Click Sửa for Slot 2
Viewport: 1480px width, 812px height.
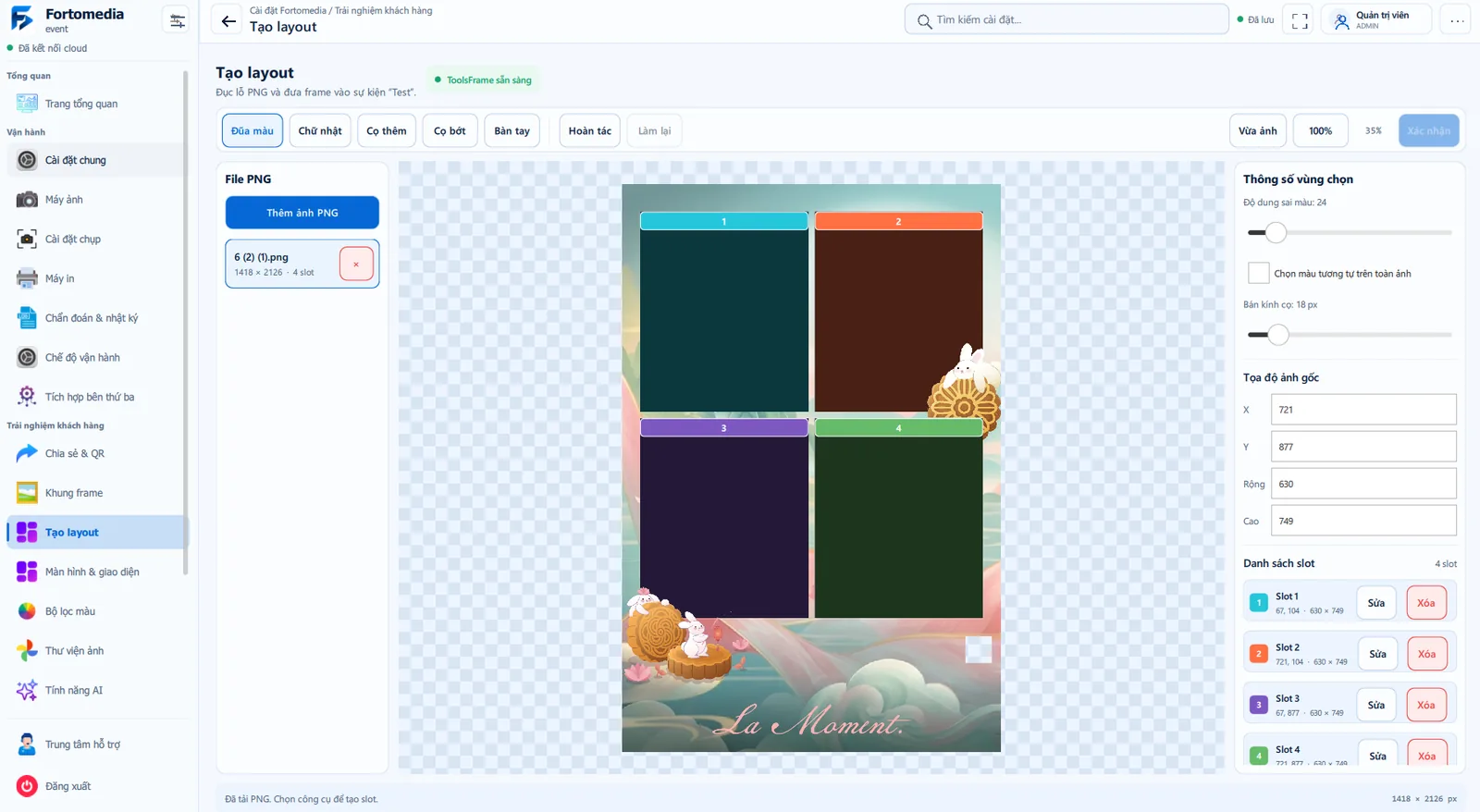point(1377,654)
